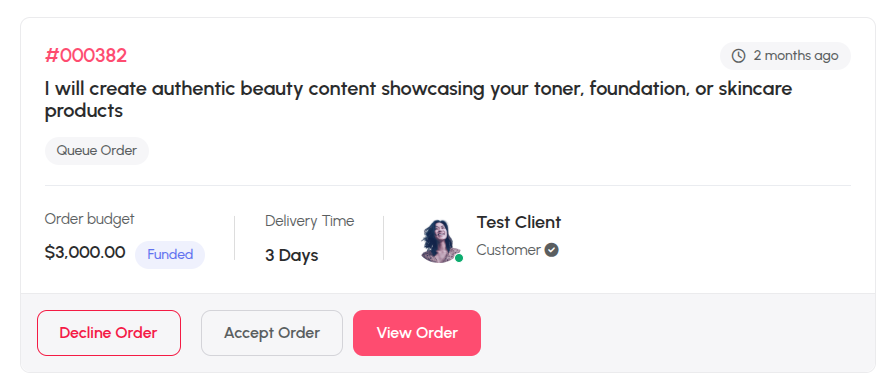
Task: Click the Test Client name
Action: tap(519, 222)
